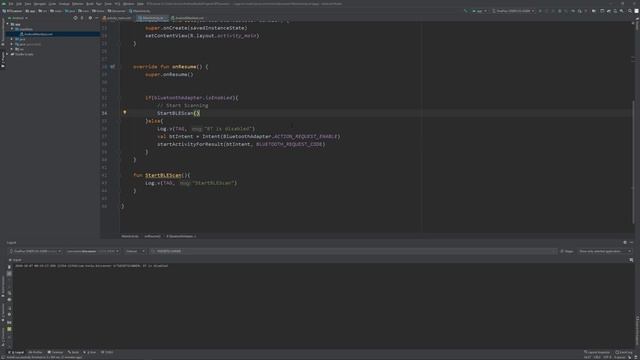This screenshot has height=360, width=640.
Task: Select the MainActivity.kt editor tab
Action: [152, 18]
